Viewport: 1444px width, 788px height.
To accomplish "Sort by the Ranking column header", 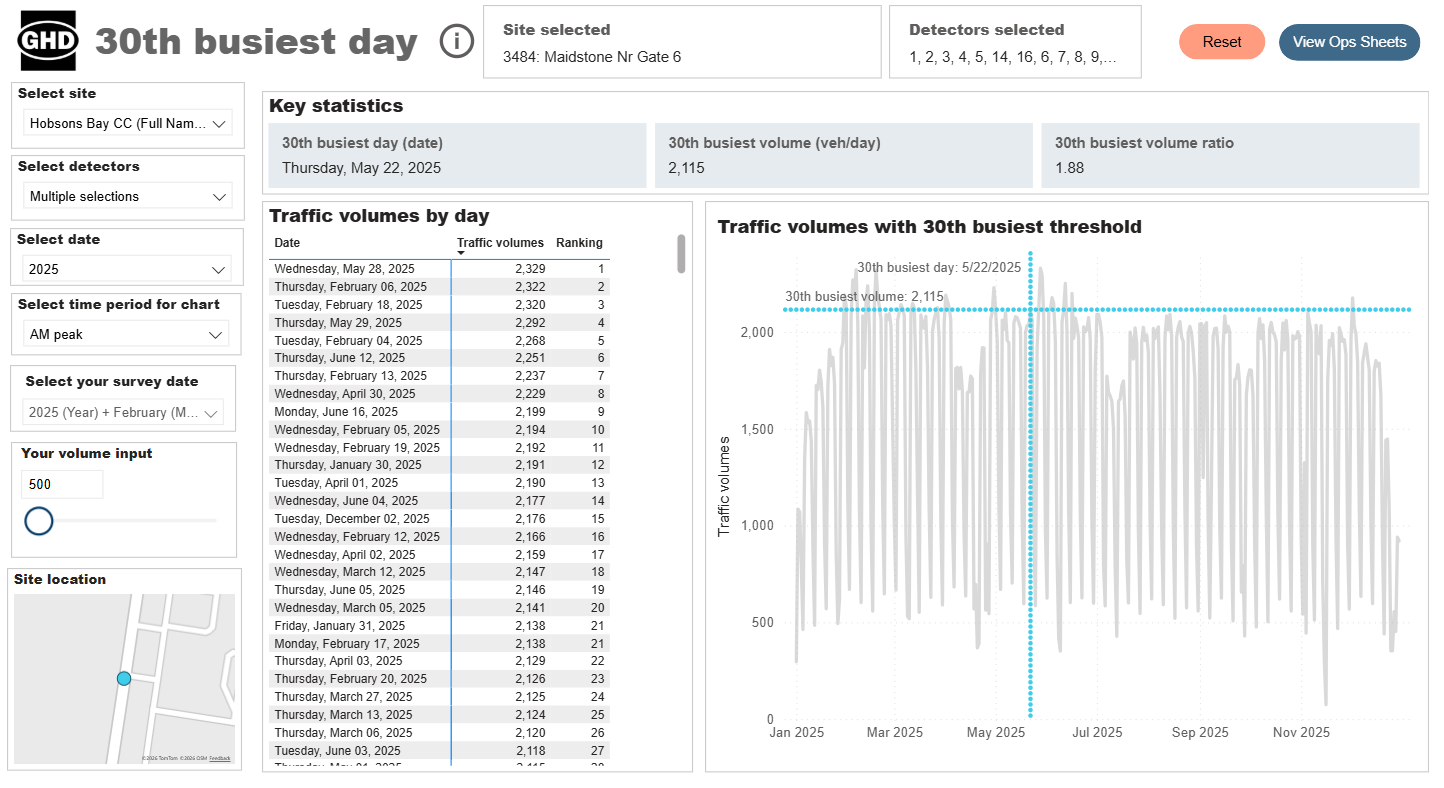I will 579,243.
